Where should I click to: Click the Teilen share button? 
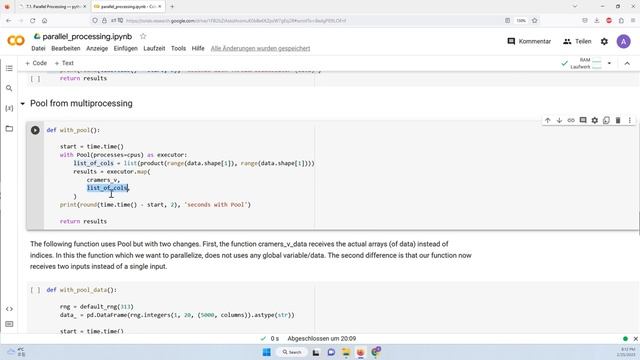point(577,41)
